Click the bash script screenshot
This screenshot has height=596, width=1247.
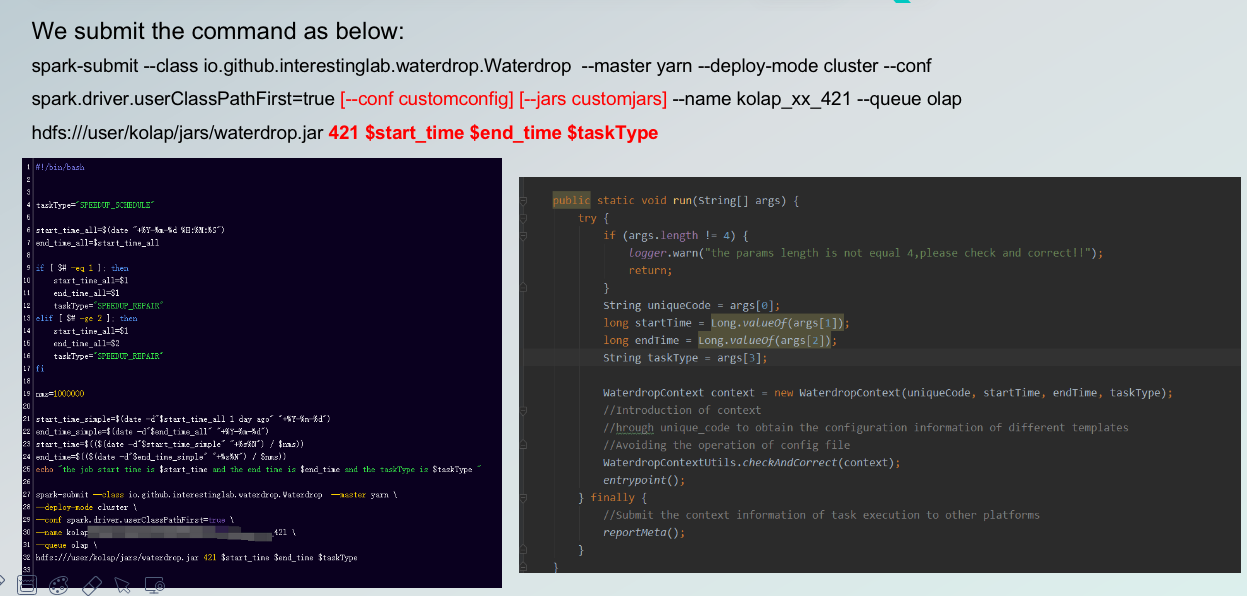(x=261, y=372)
